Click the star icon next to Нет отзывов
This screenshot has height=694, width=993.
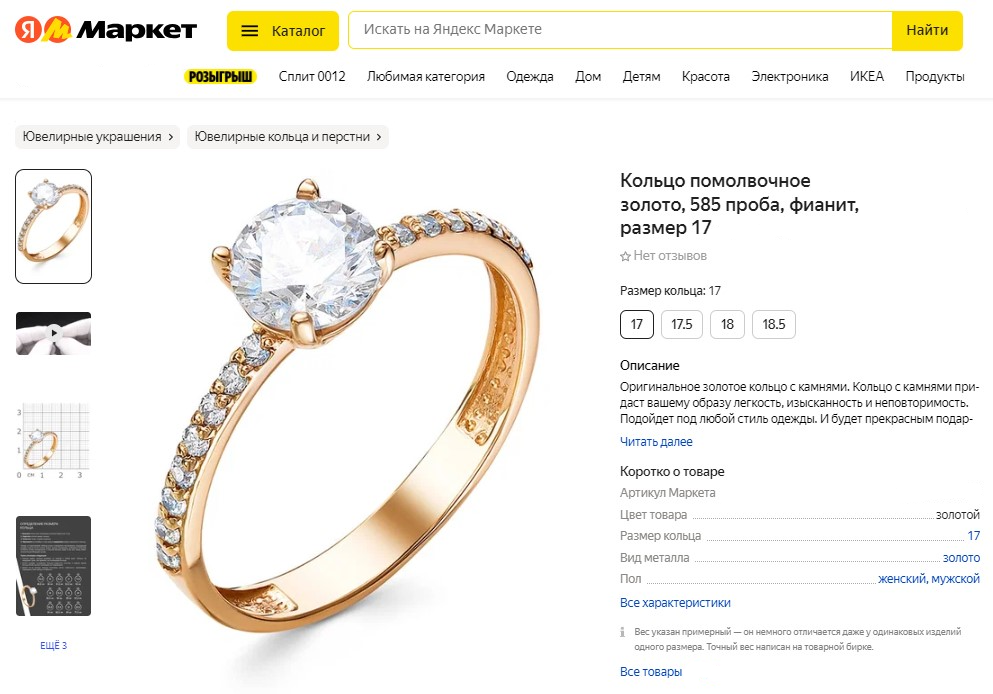click(x=625, y=256)
